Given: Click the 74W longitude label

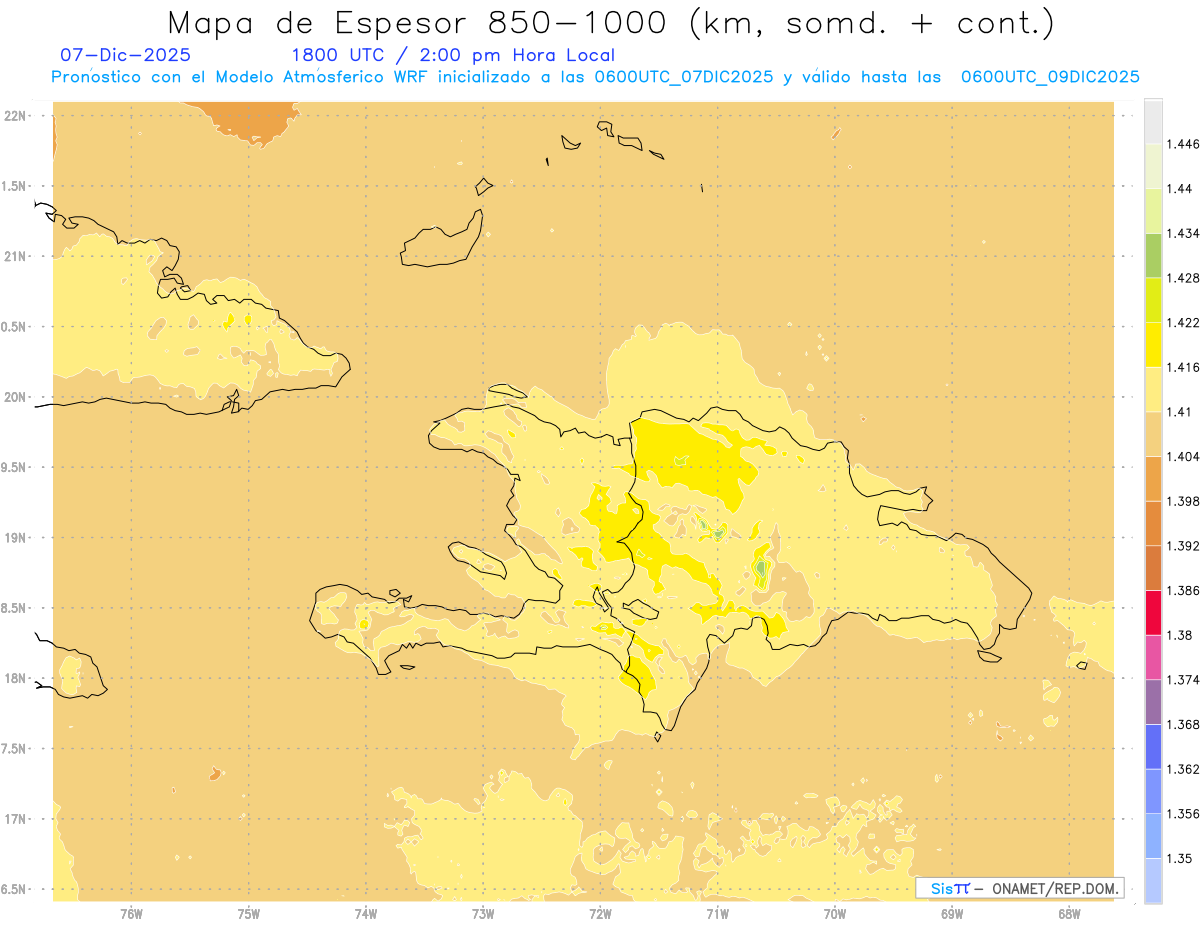Looking at the screenshot, I should click(x=366, y=913).
